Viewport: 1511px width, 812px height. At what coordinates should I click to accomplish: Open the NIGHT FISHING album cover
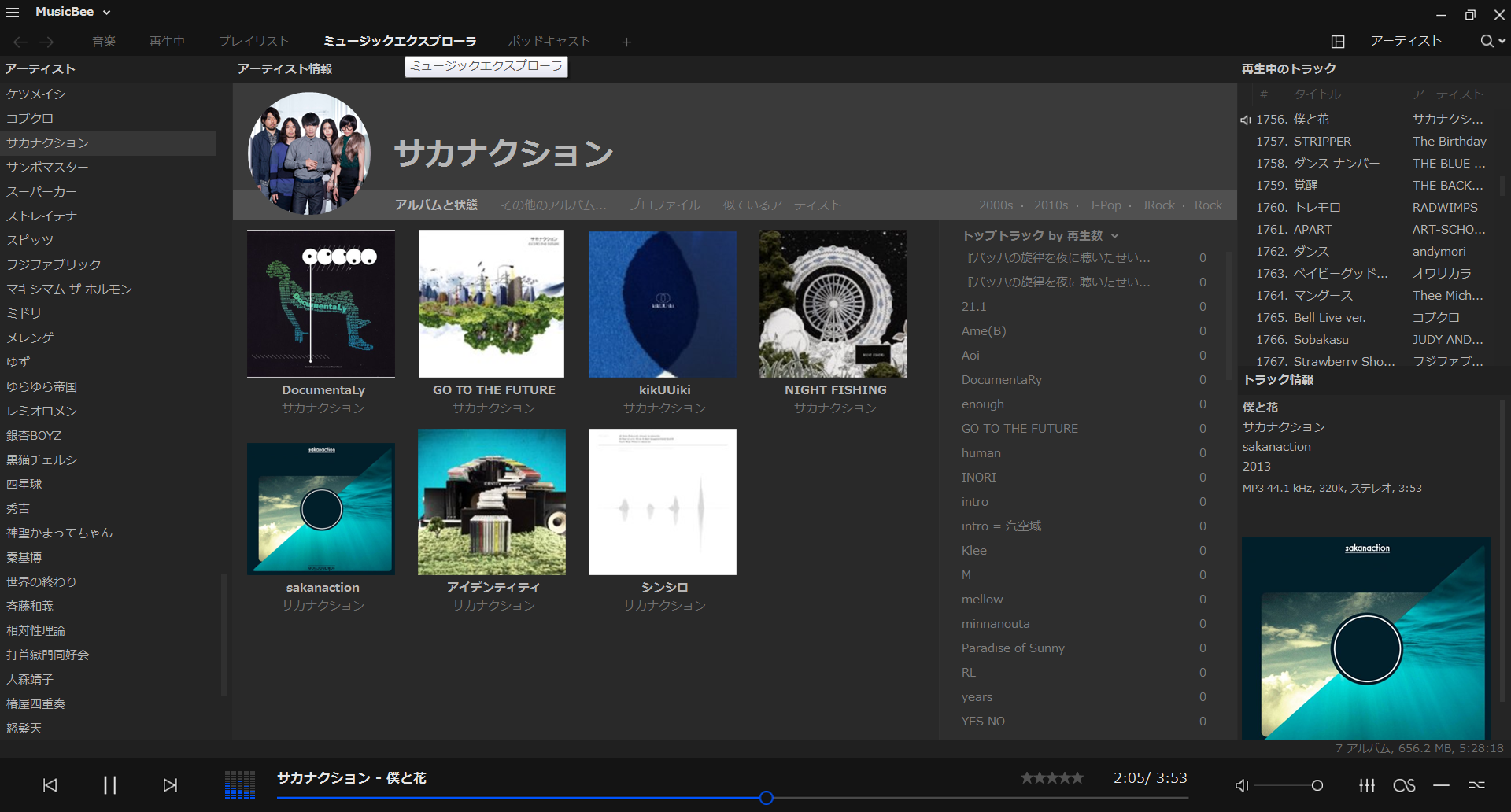[x=833, y=304]
